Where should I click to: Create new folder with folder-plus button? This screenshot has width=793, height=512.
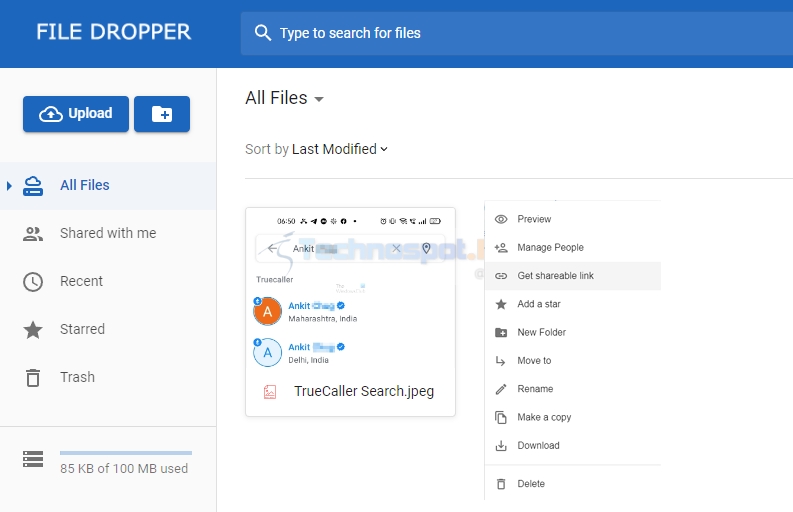pos(162,114)
